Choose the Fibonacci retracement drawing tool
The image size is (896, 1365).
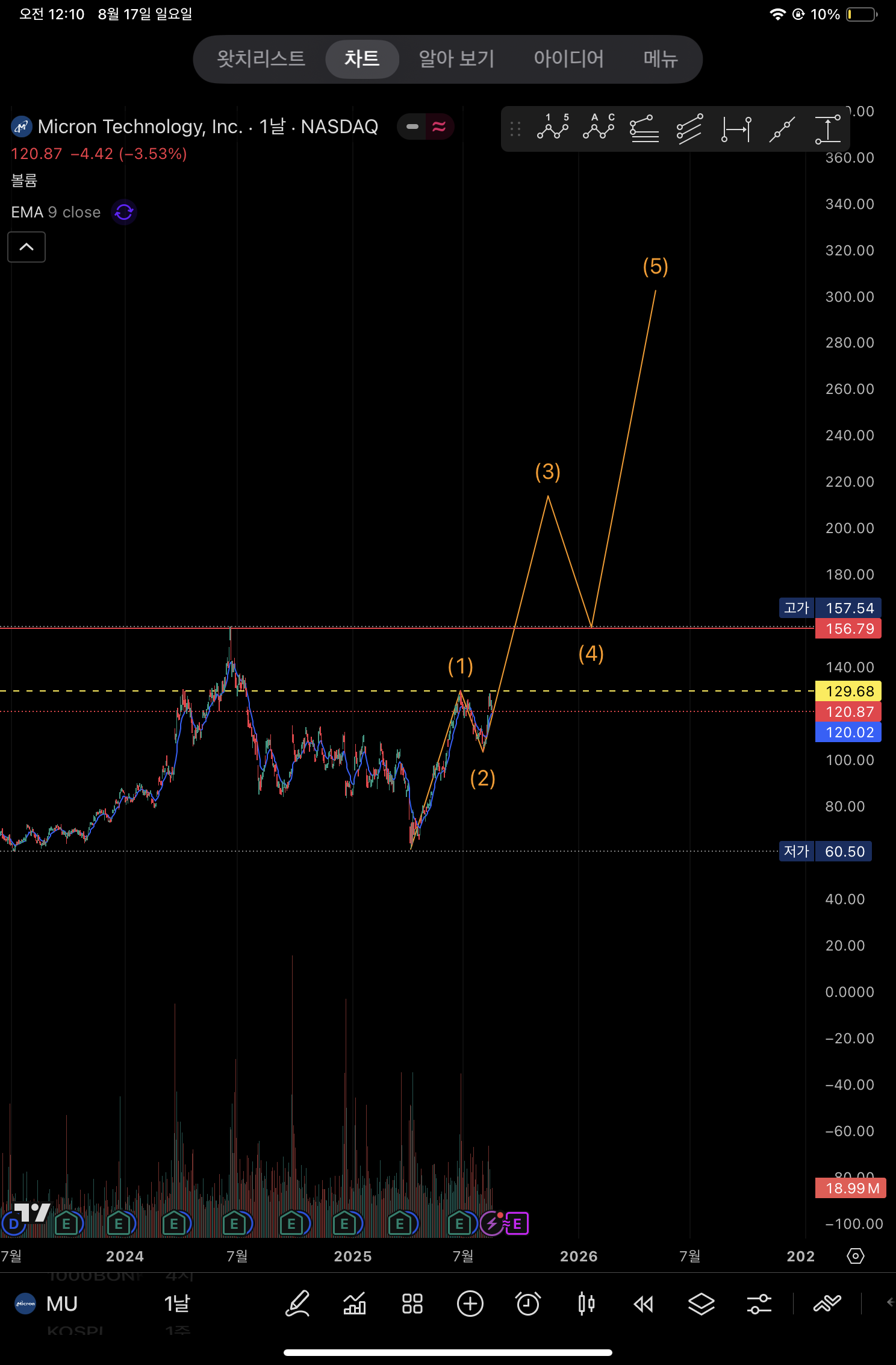point(644,128)
